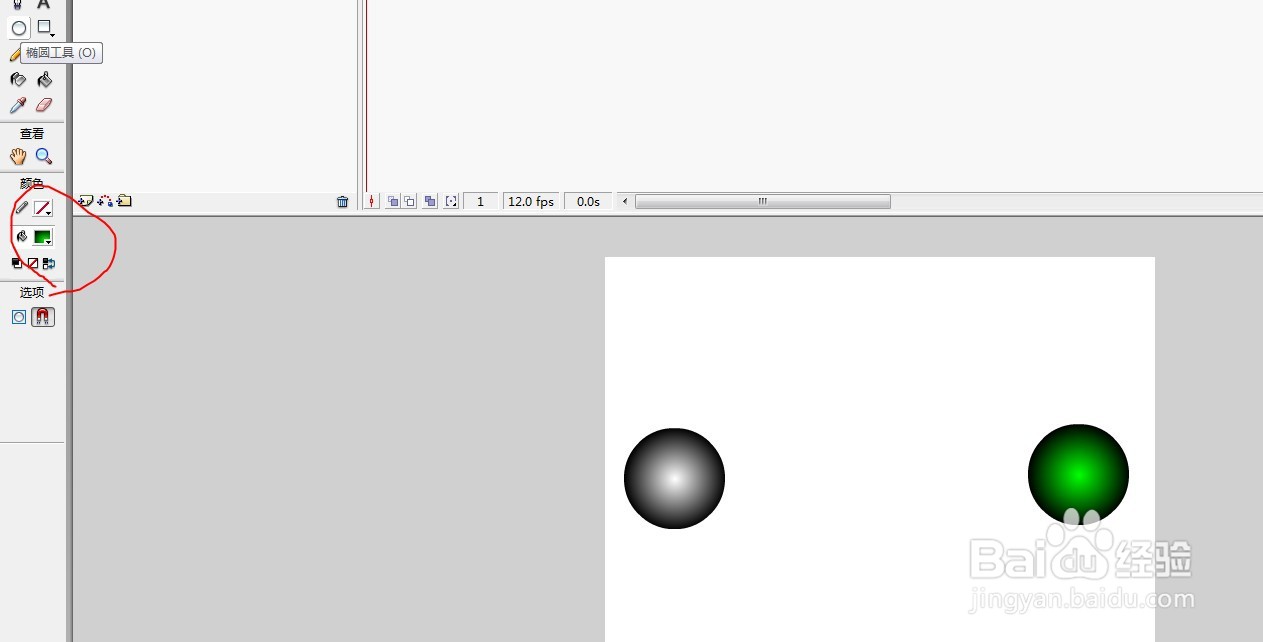Delete the layer with trash icon
This screenshot has width=1263, height=642.
click(343, 201)
